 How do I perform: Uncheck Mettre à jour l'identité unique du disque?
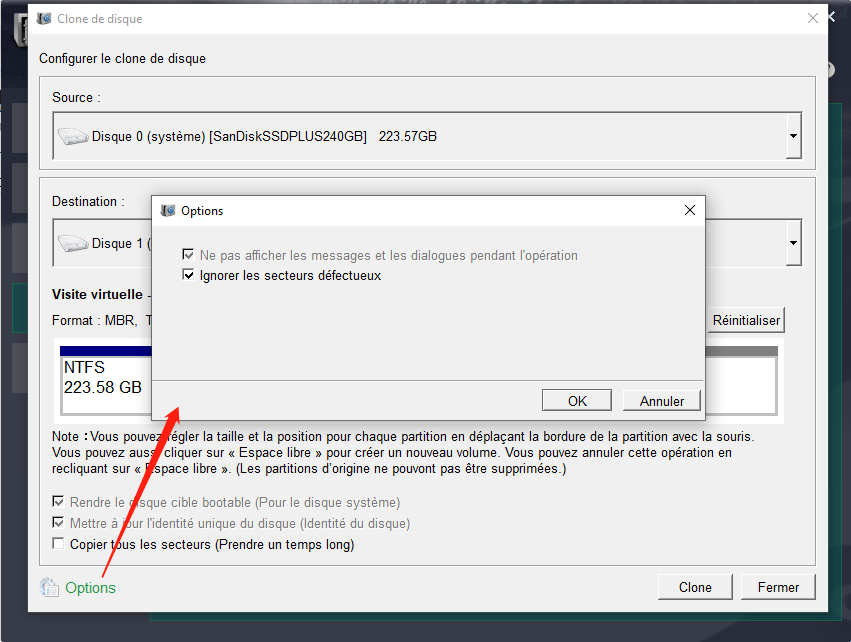(x=57, y=523)
